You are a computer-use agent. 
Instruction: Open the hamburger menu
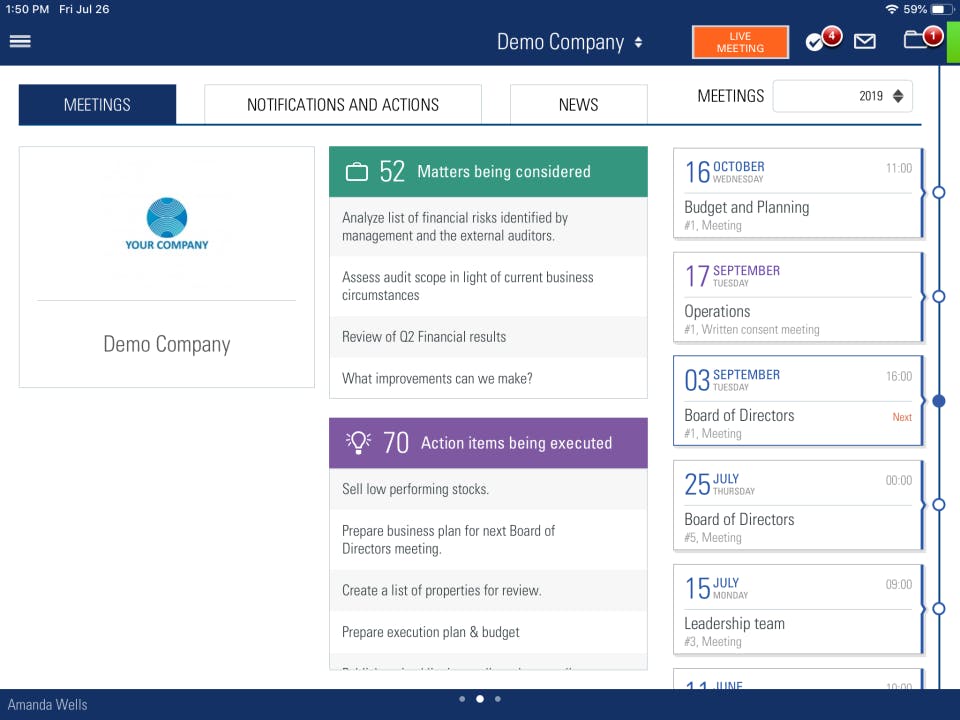[x=20, y=41]
